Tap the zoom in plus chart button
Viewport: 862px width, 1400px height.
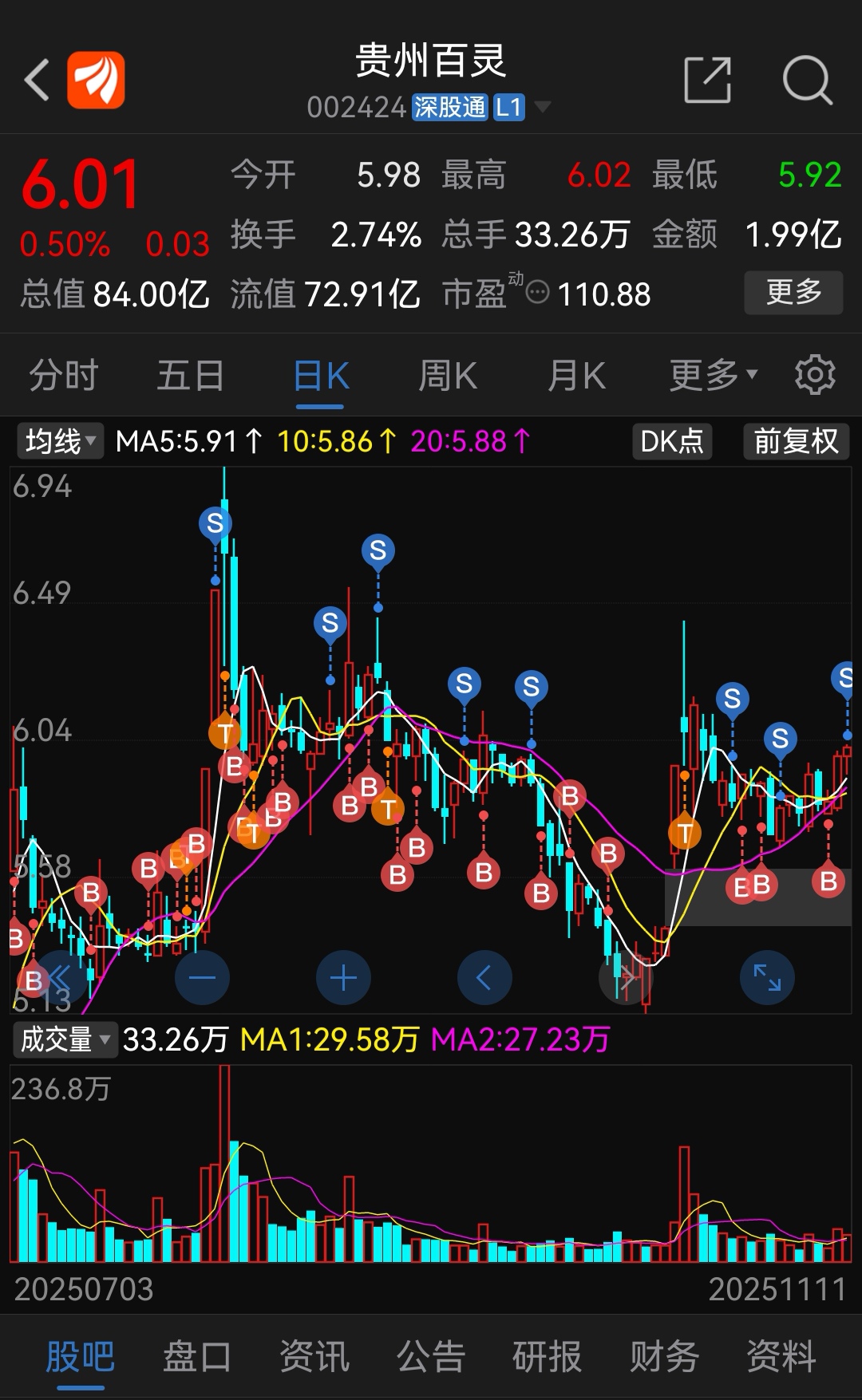pos(343,977)
